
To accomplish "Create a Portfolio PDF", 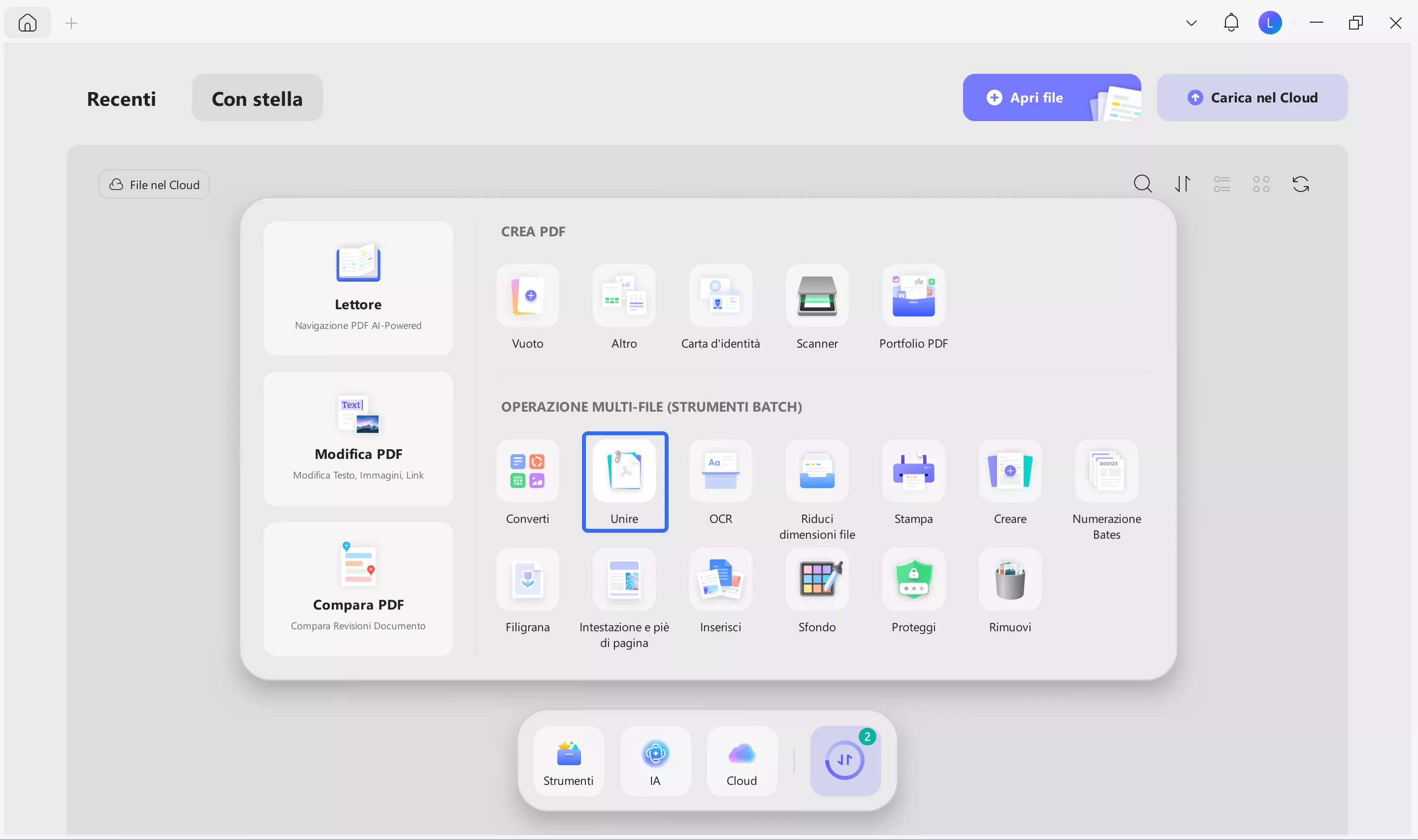I will pyautogui.click(x=913, y=296).
